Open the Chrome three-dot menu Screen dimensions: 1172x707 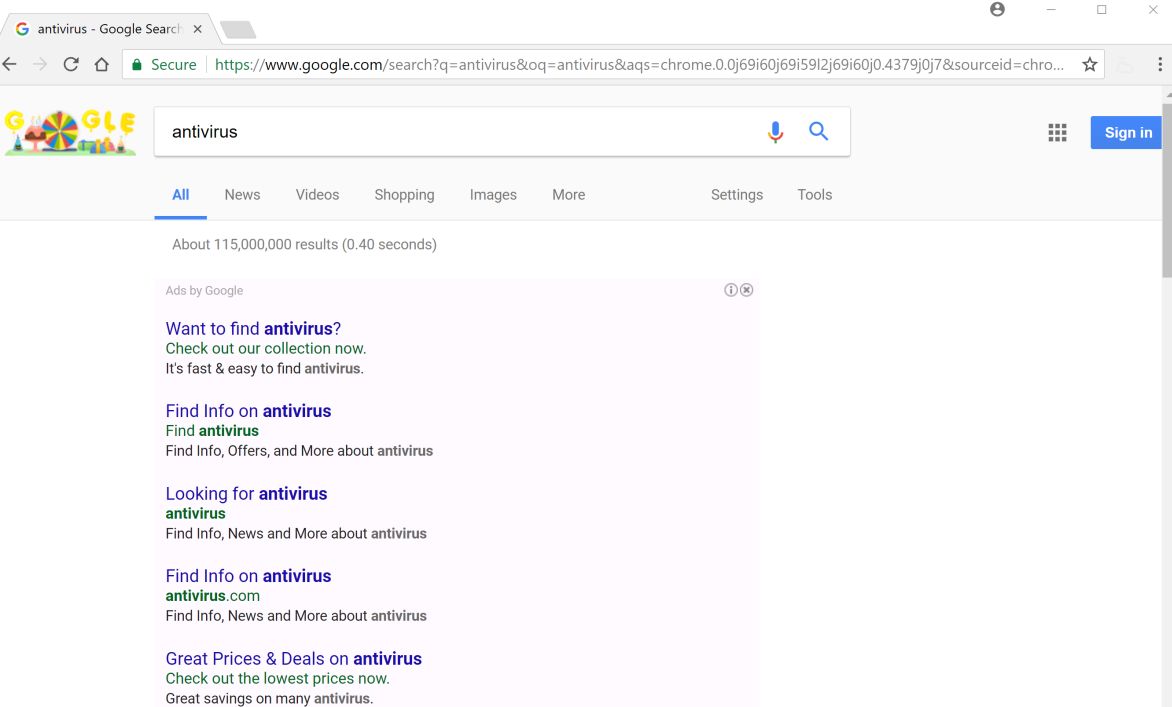tap(1160, 65)
